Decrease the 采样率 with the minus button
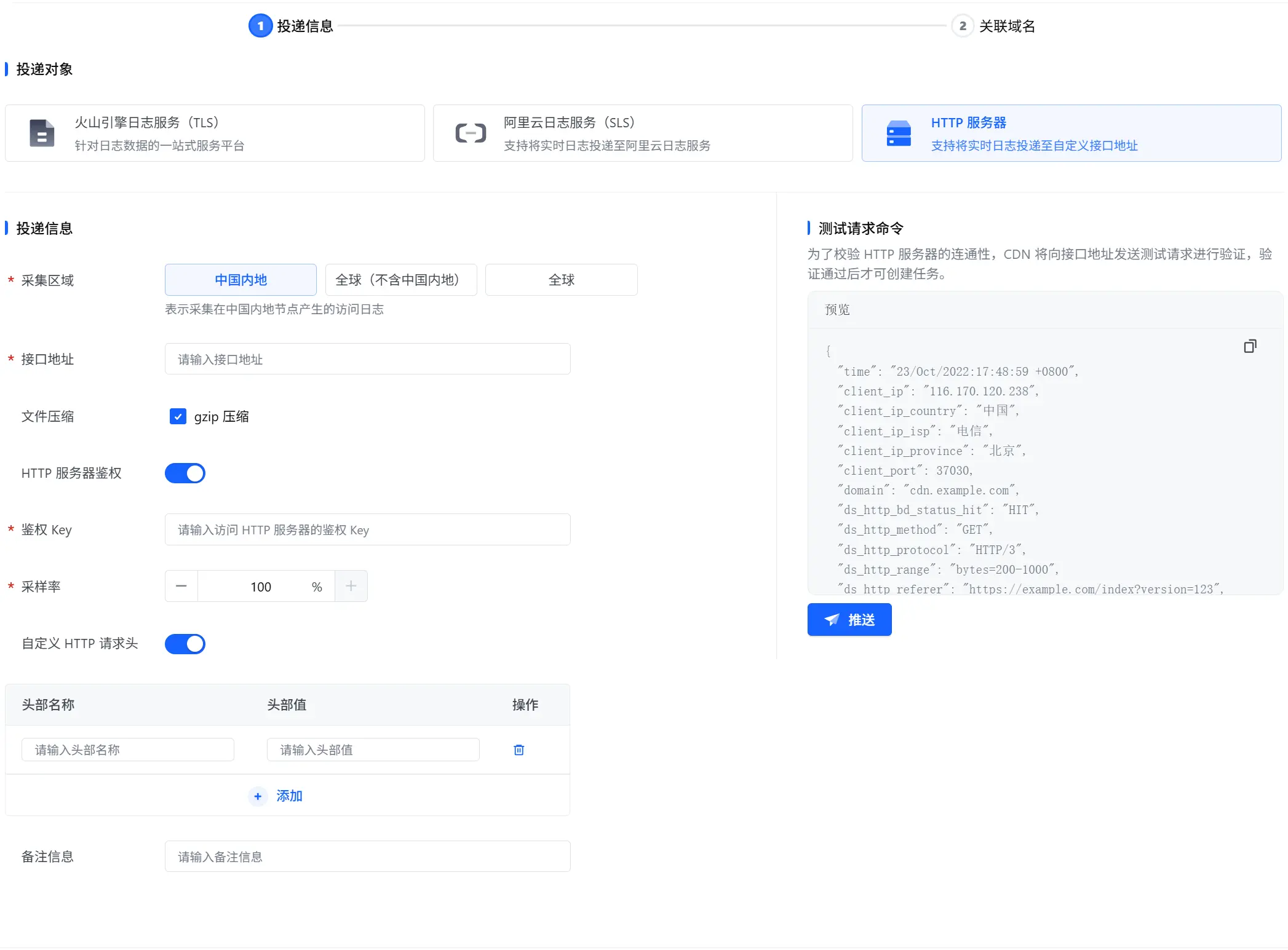The height and width of the screenshot is (950, 1288). [x=181, y=586]
